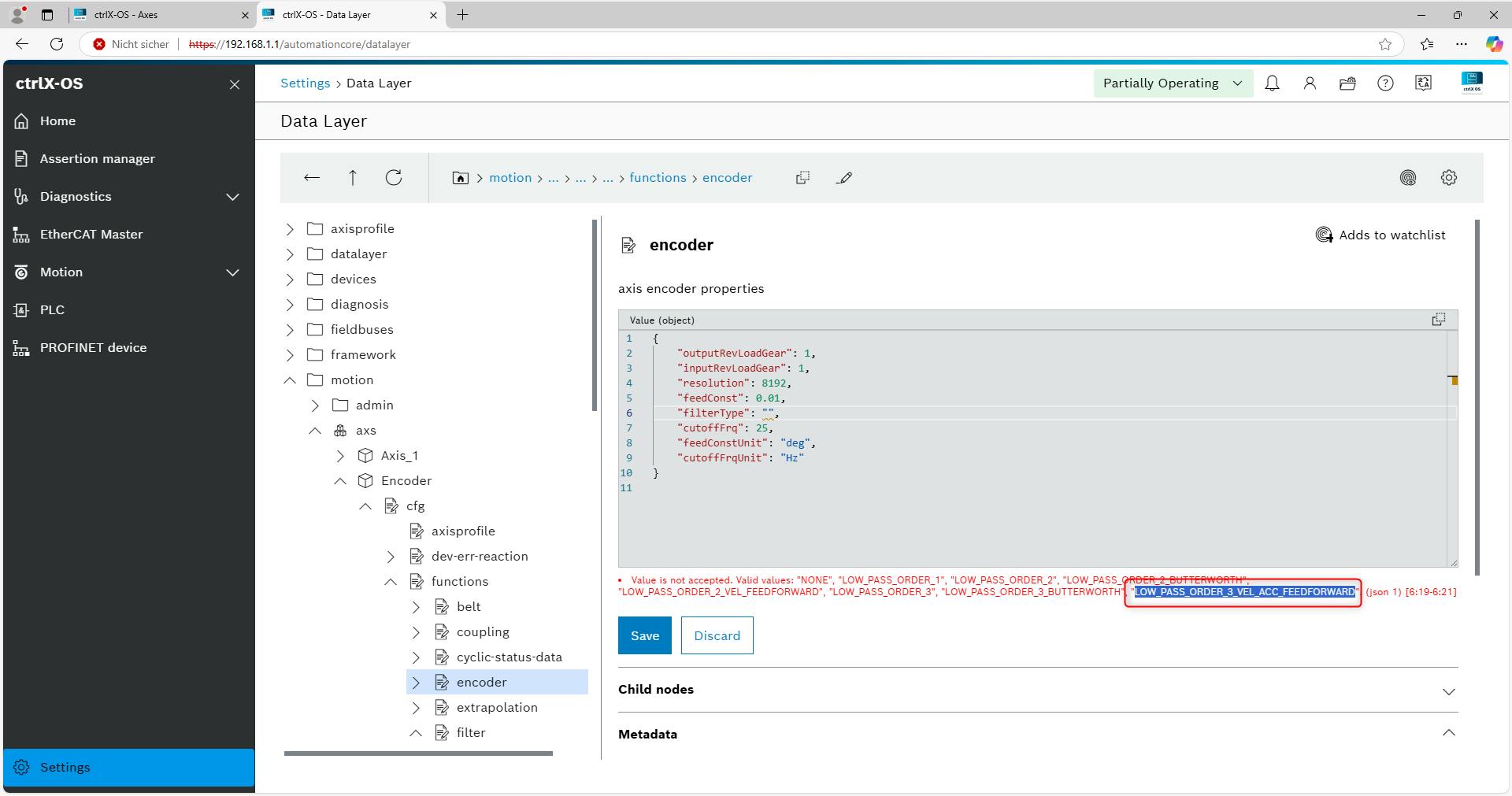Click the Discard button
1512x796 pixels.
pyautogui.click(x=717, y=635)
